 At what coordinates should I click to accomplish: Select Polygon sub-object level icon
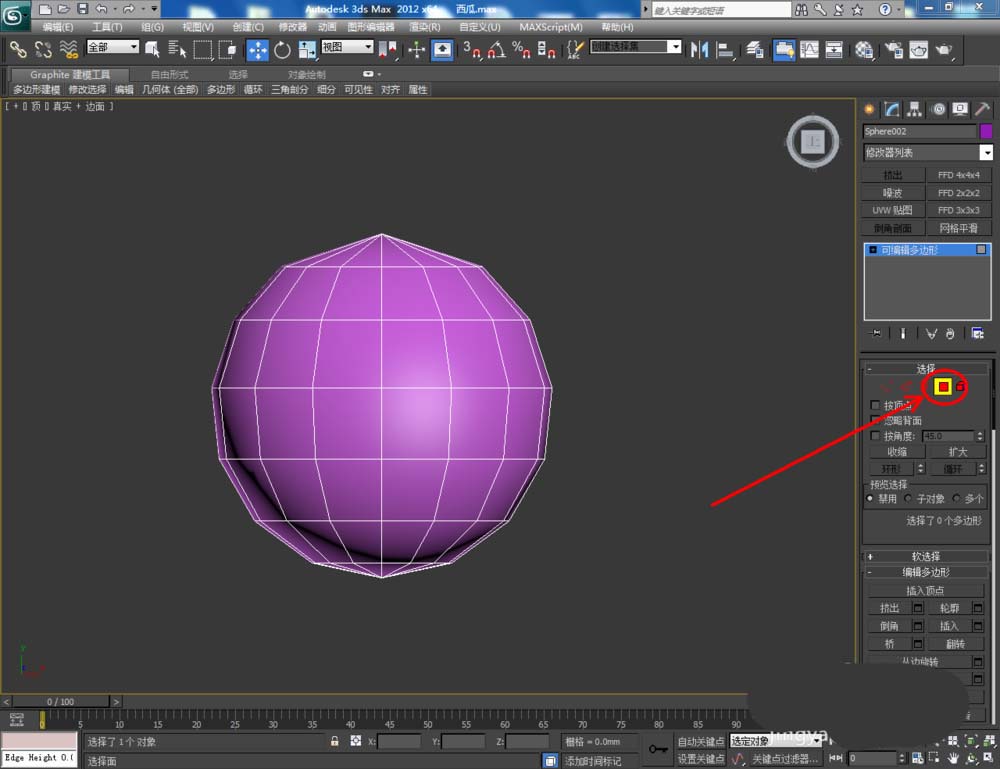coord(942,386)
